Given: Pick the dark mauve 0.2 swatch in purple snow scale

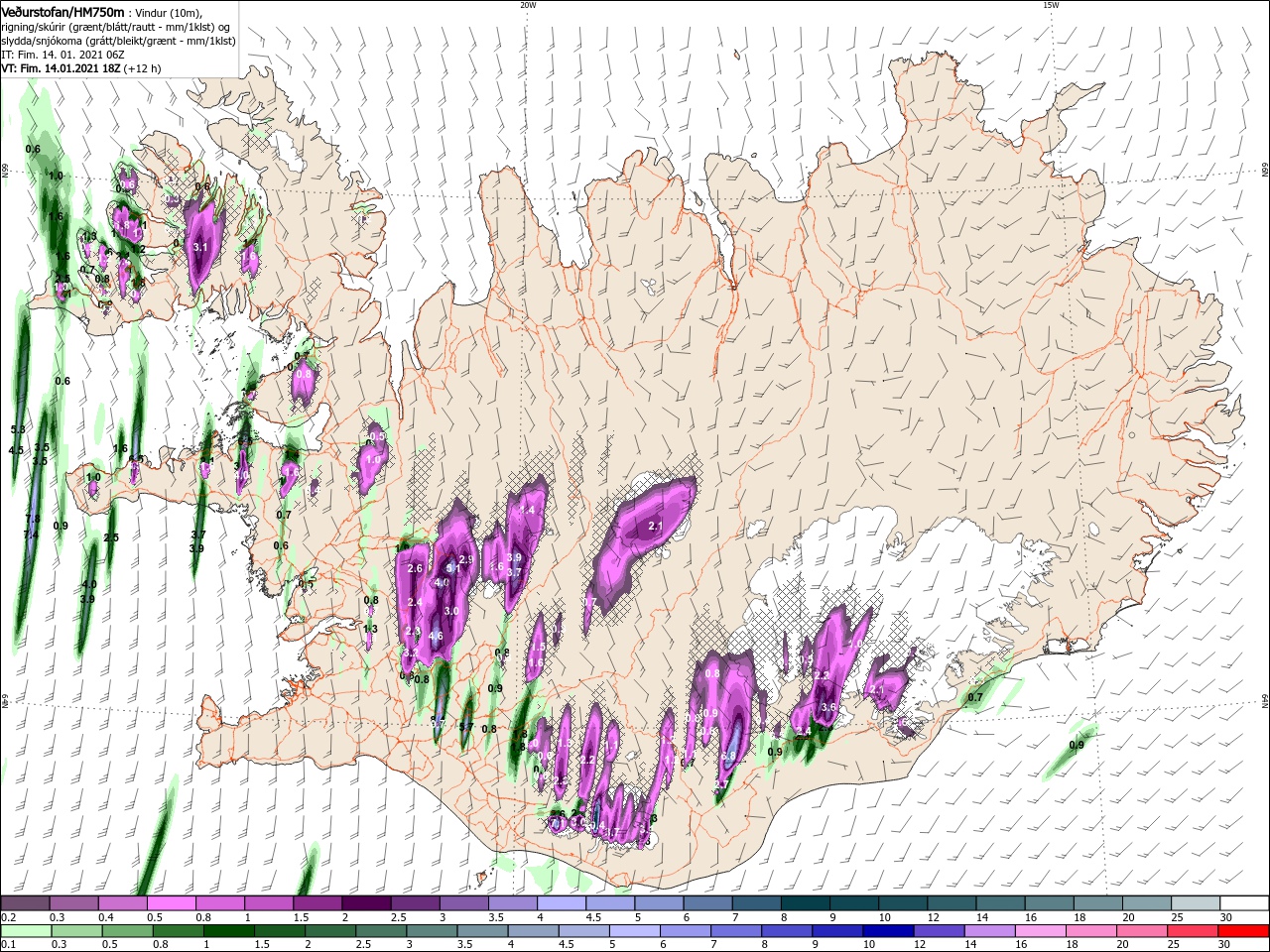Looking at the screenshot, I should (x=25, y=903).
